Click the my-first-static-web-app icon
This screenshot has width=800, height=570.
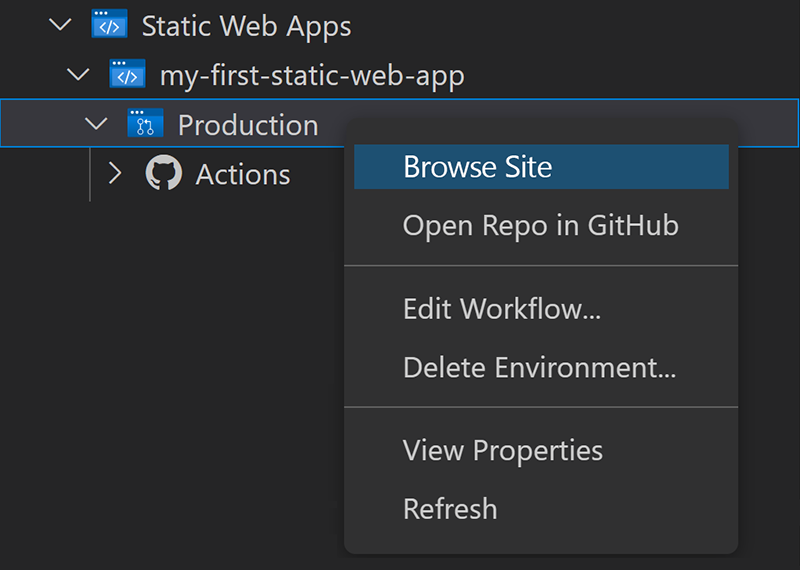click(x=128, y=74)
